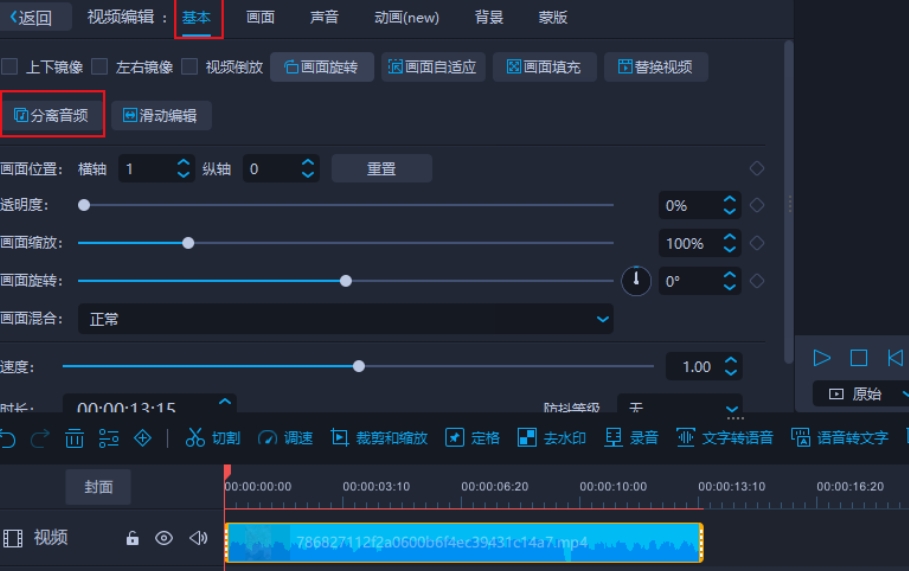Open the 防抖等级 dropdown

tap(679, 405)
